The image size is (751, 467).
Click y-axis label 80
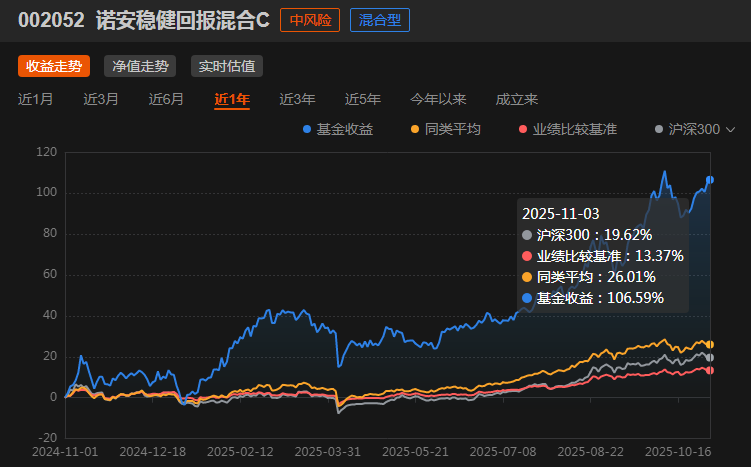(50, 233)
